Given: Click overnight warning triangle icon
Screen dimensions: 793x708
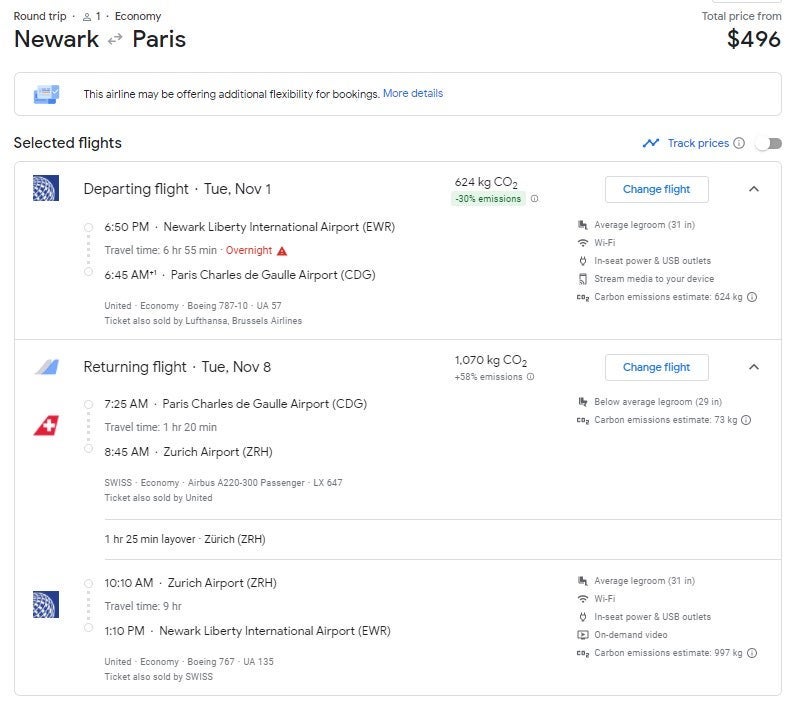Looking at the screenshot, I should [282, 251].
